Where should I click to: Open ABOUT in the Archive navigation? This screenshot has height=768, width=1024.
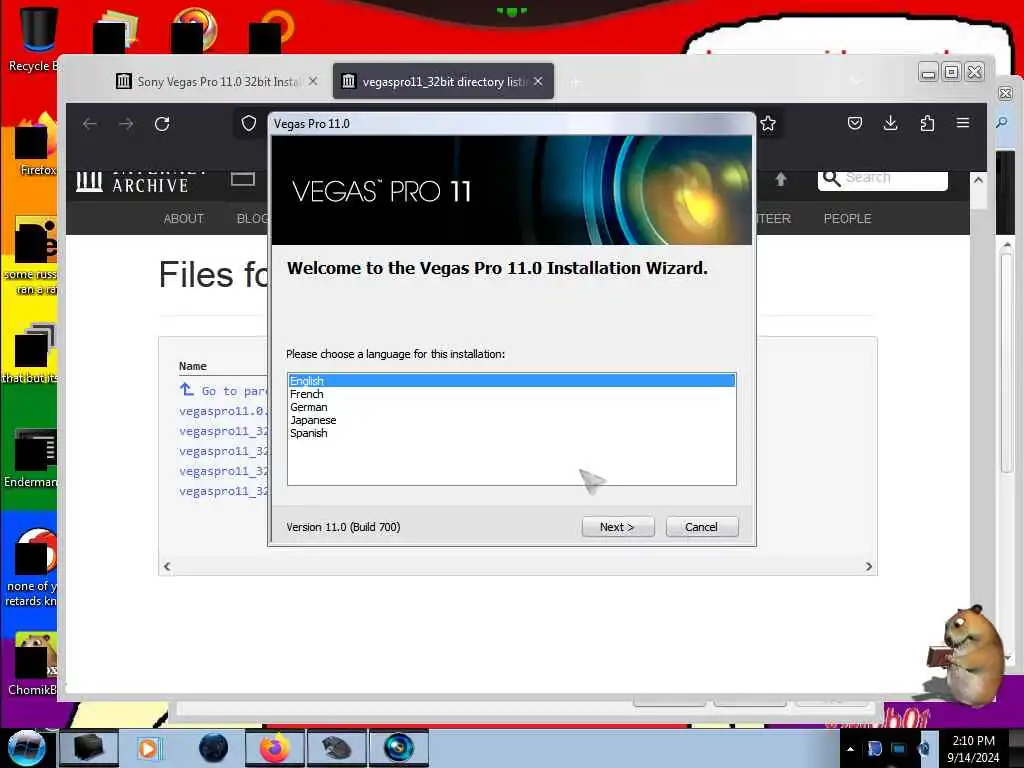(184, 218)
